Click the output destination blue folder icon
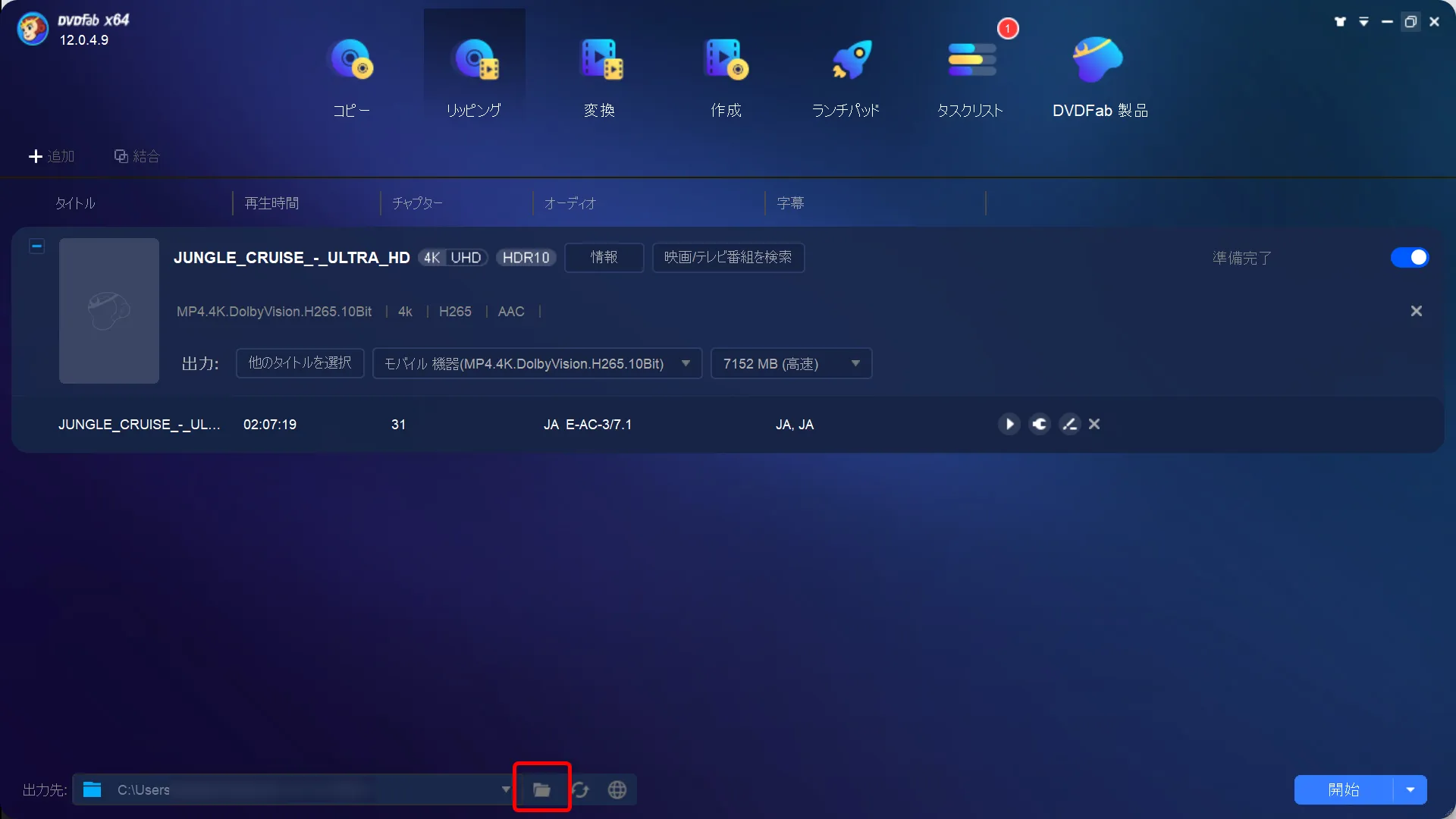This screenshot has width=1456, height=819. 93,789
